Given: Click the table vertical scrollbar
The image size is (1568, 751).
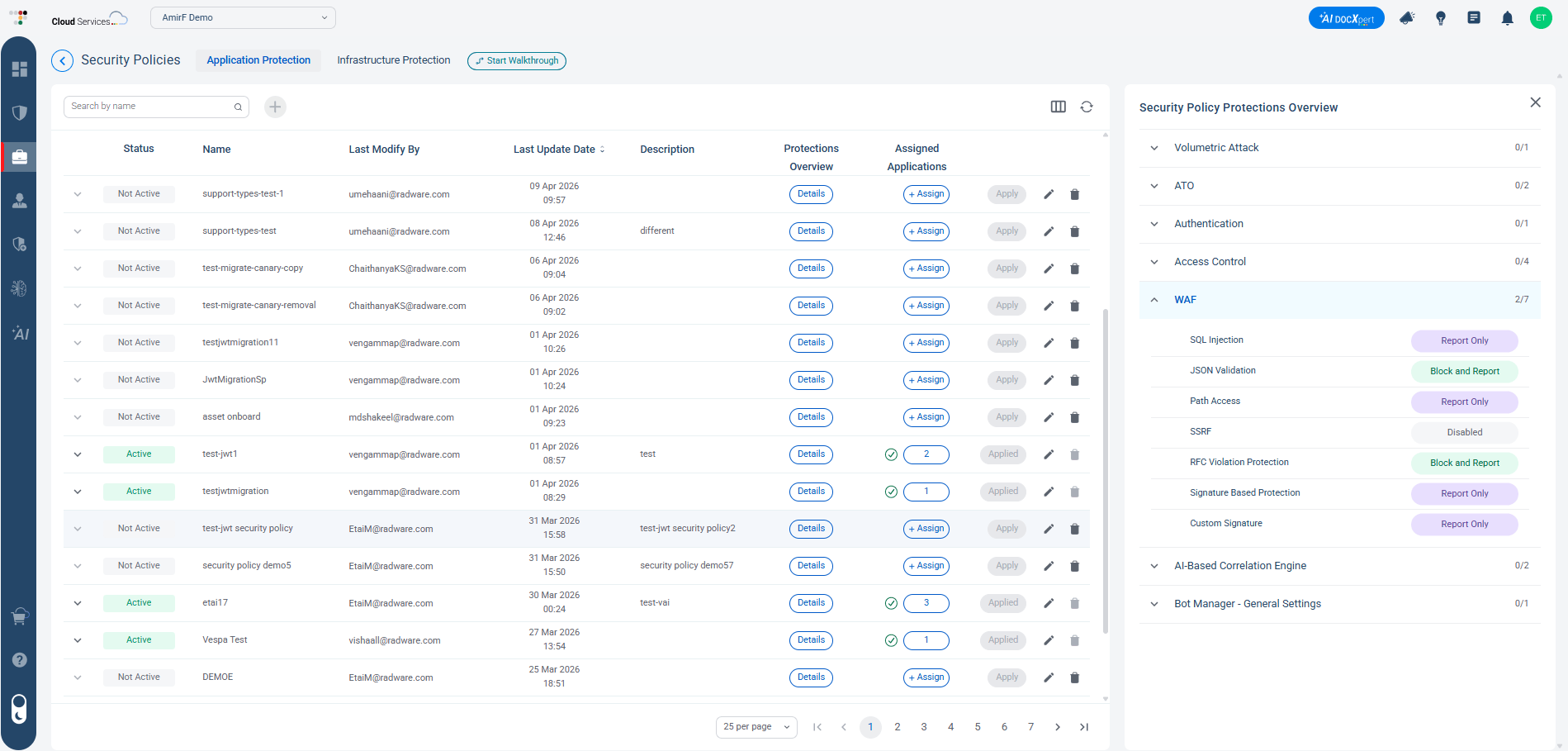Looking at the screenshot, I should (x=1106, y=471).
